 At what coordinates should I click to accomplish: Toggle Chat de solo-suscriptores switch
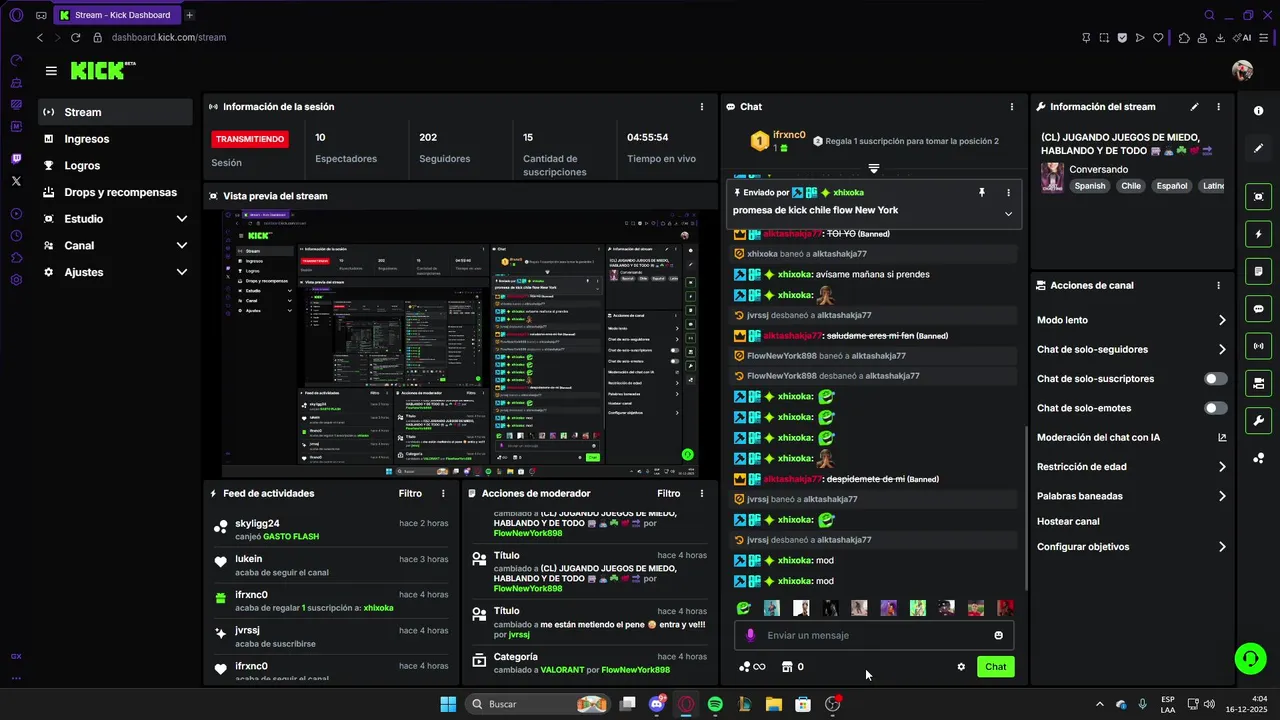(1215, 379)
